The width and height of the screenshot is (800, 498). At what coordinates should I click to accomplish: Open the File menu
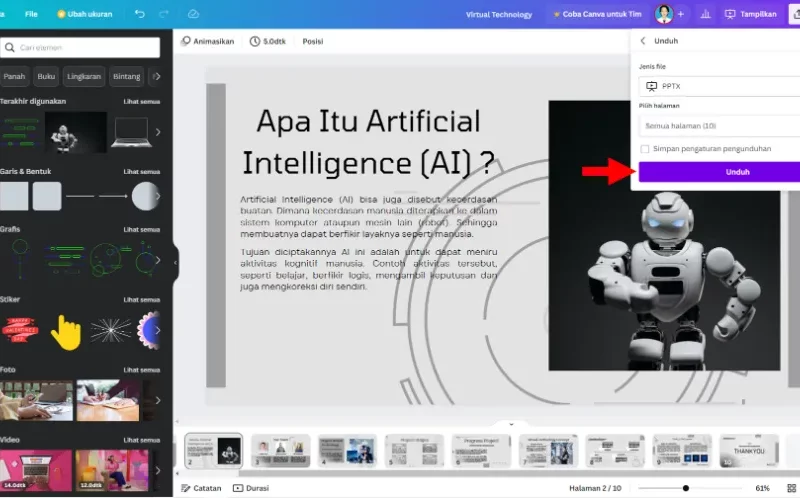[x=31, y=14]
